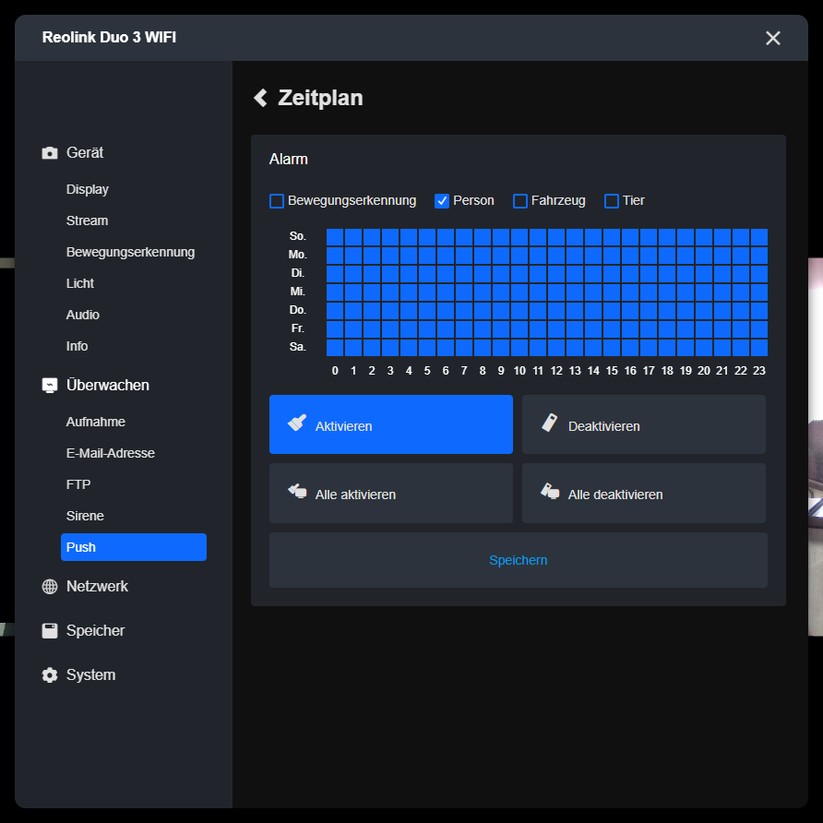Enable the Fahrzeug checkbox

[520, 201]
